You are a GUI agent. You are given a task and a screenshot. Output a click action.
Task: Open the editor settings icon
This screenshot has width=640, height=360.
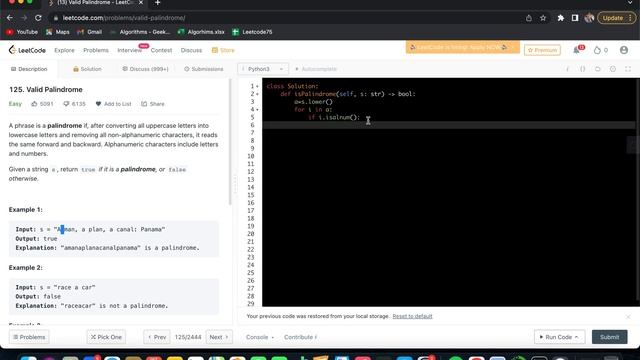point(613,69)
